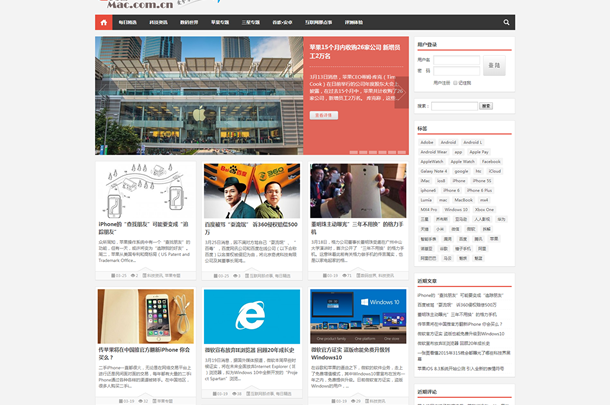The height and width of the screenshot is (405, 610).
Task: Select the Facebook tag
Action: click(491, 161)
